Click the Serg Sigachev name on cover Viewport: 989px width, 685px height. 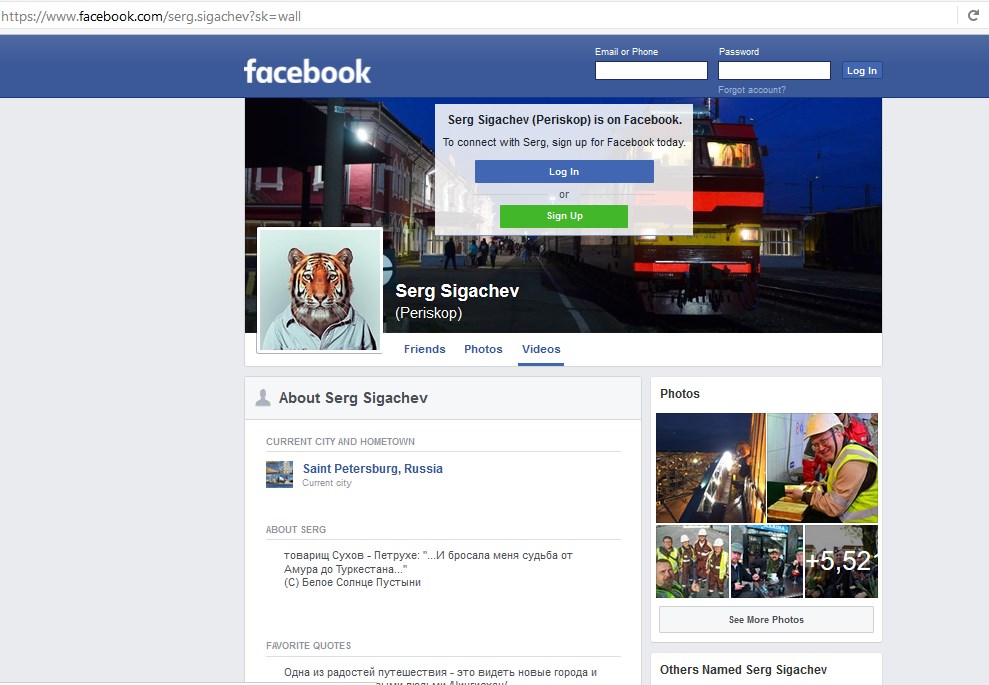coord(457,291)
